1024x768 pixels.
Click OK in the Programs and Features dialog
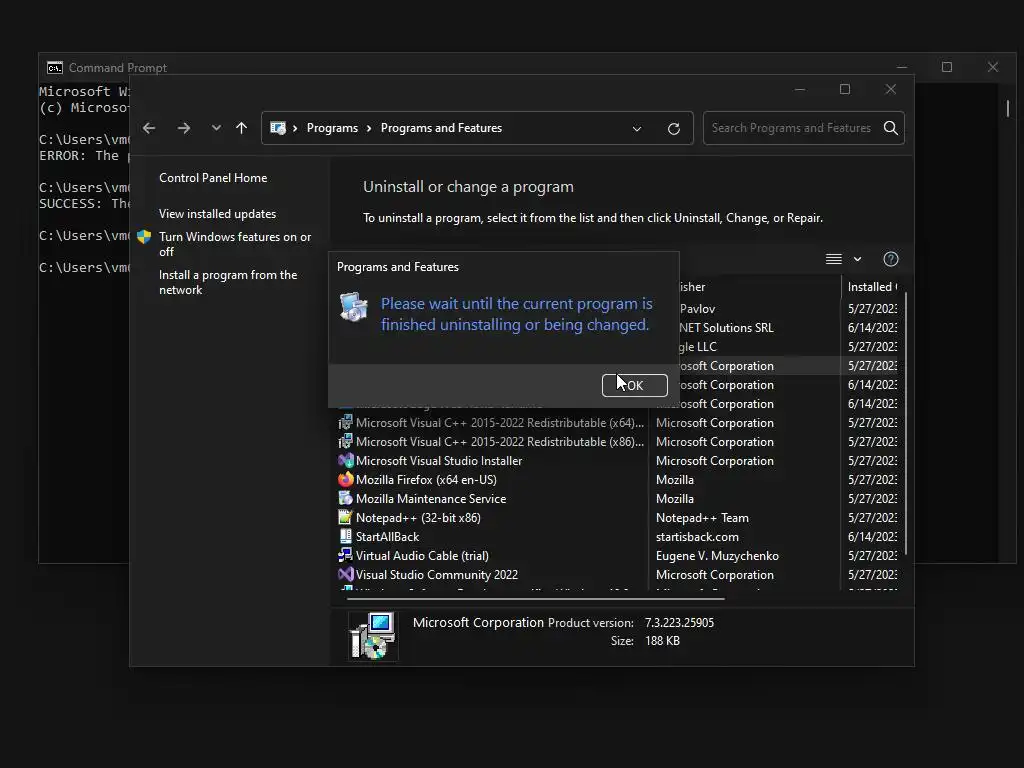[634, 385]
